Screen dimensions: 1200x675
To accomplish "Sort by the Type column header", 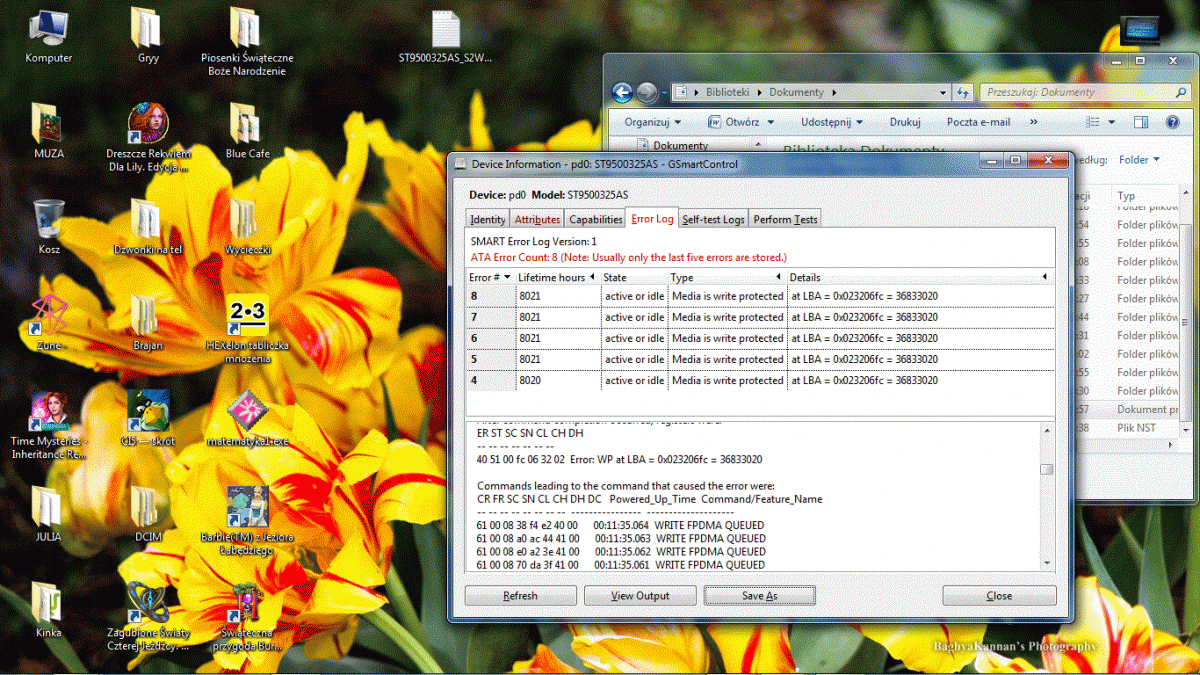I will coord(727,276).
